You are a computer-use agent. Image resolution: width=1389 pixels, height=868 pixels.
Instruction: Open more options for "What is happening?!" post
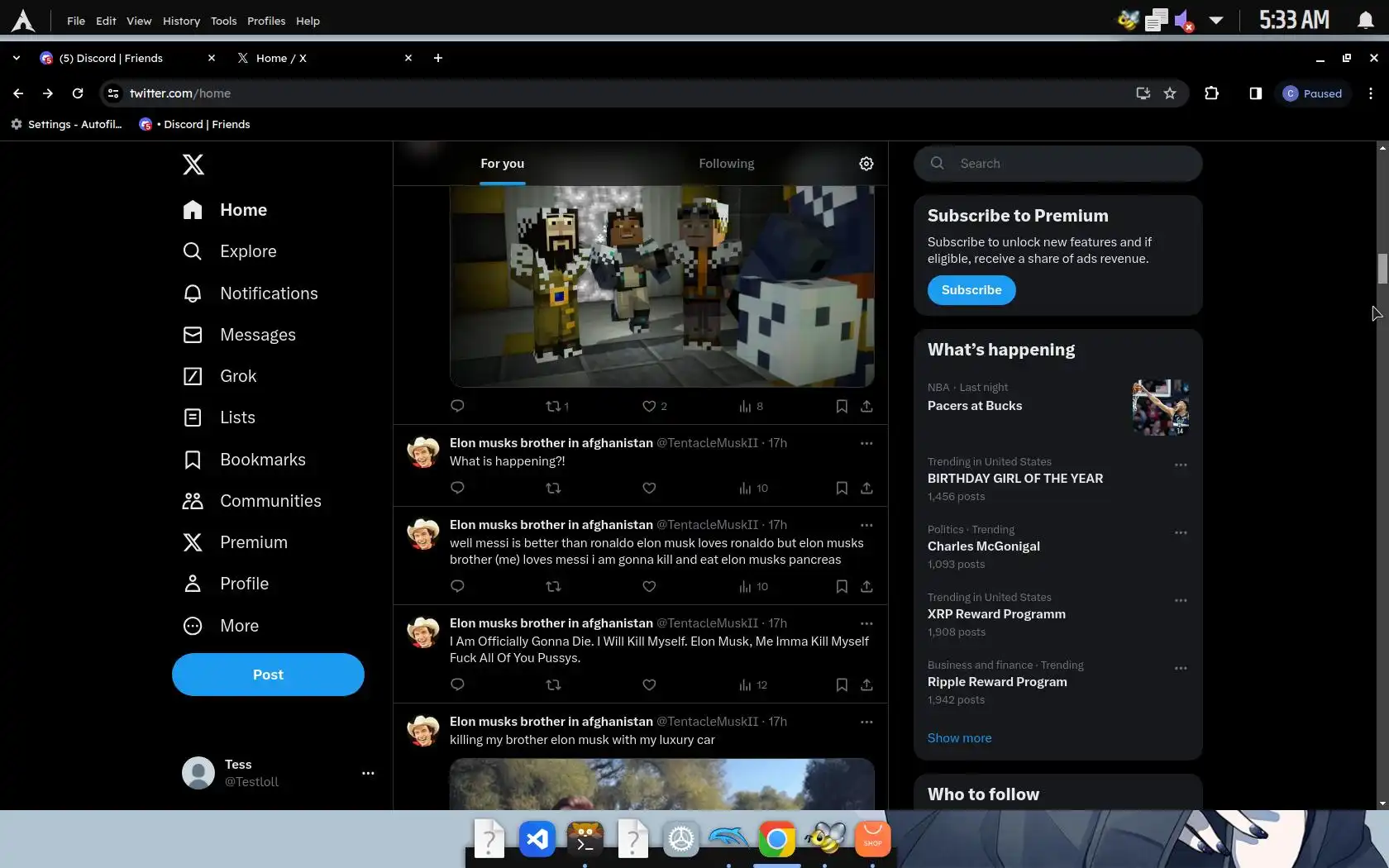click(866, 443)
